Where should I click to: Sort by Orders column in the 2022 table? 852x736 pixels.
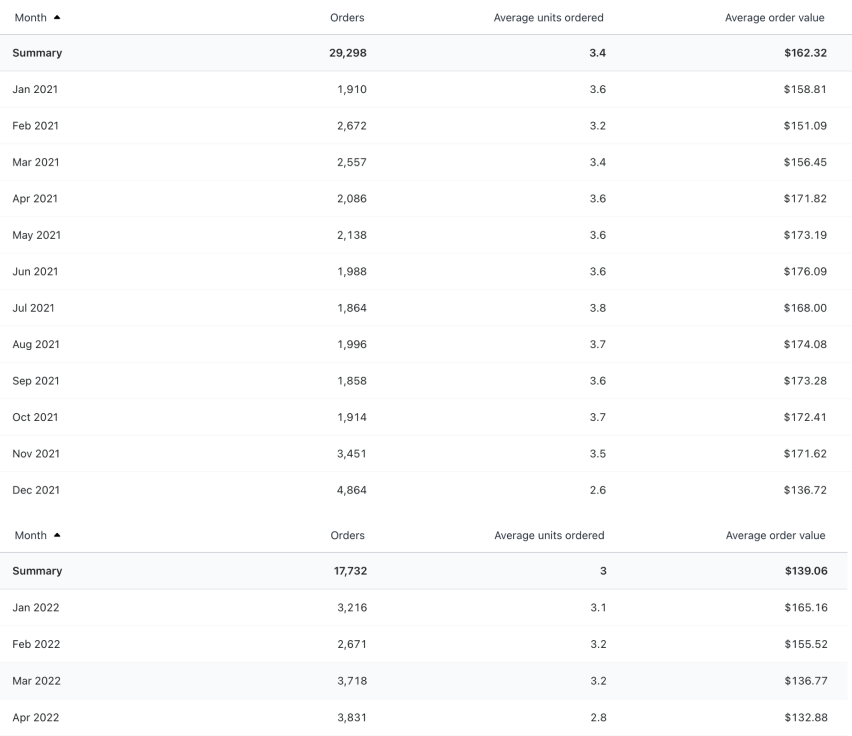point(347,535)
